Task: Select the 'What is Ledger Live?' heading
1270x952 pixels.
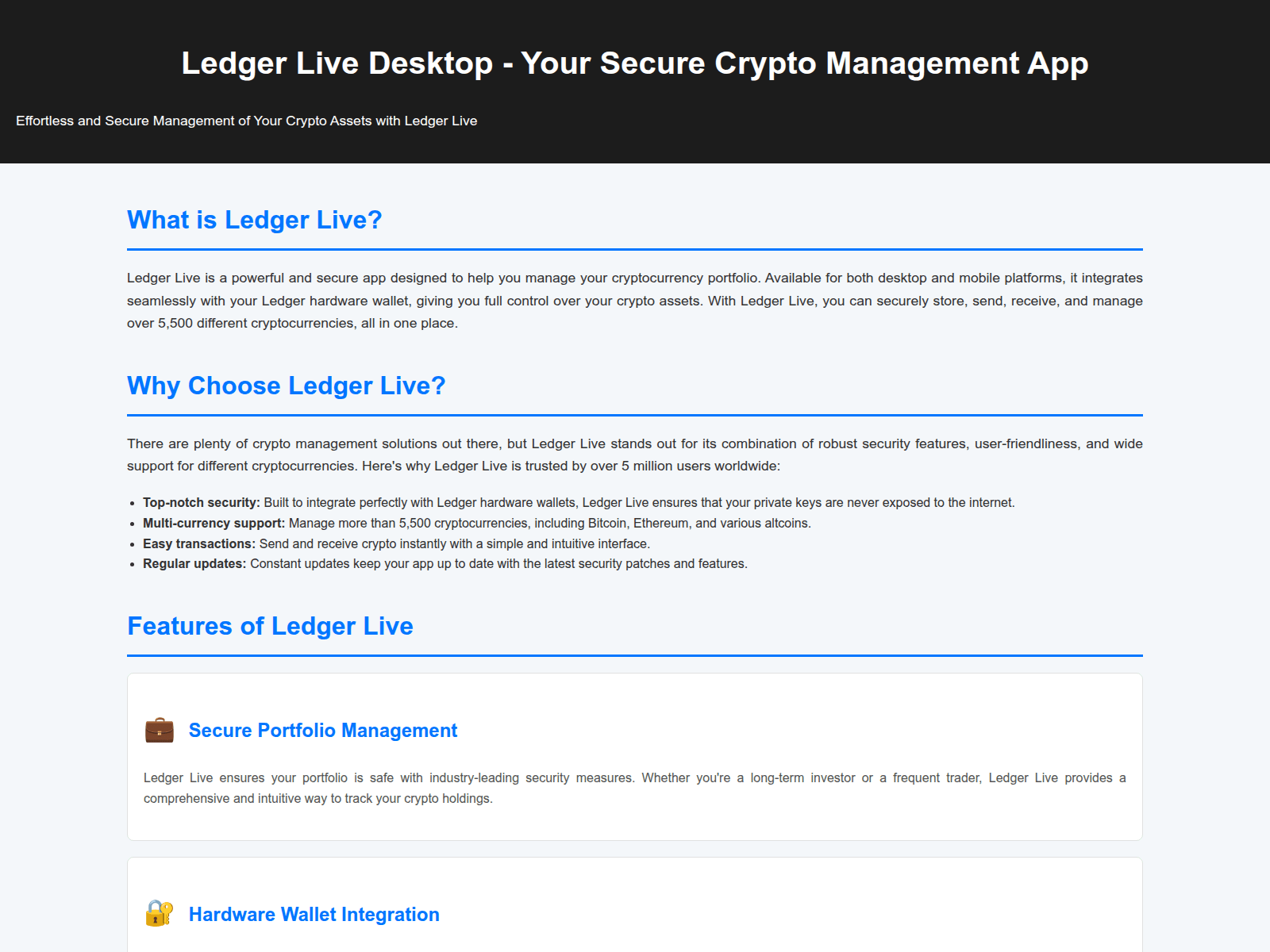Action: (x=254, y=220)
